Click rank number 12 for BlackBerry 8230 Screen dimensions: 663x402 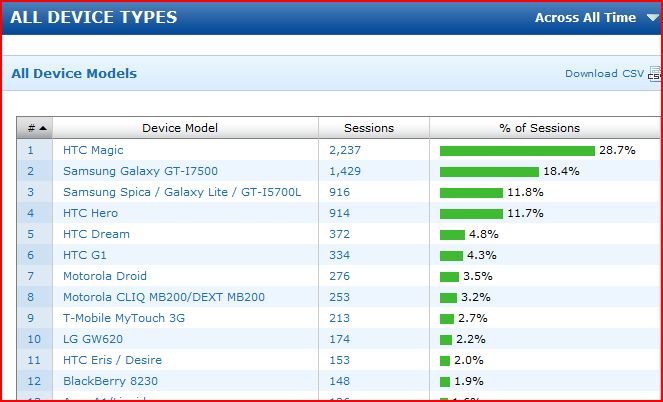(34, 381)
